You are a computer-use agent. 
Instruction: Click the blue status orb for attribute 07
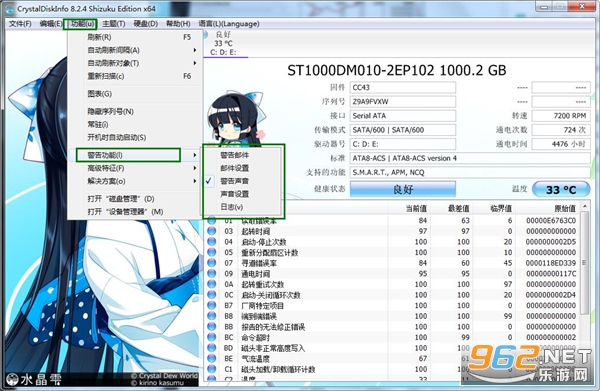coord(212,263)
